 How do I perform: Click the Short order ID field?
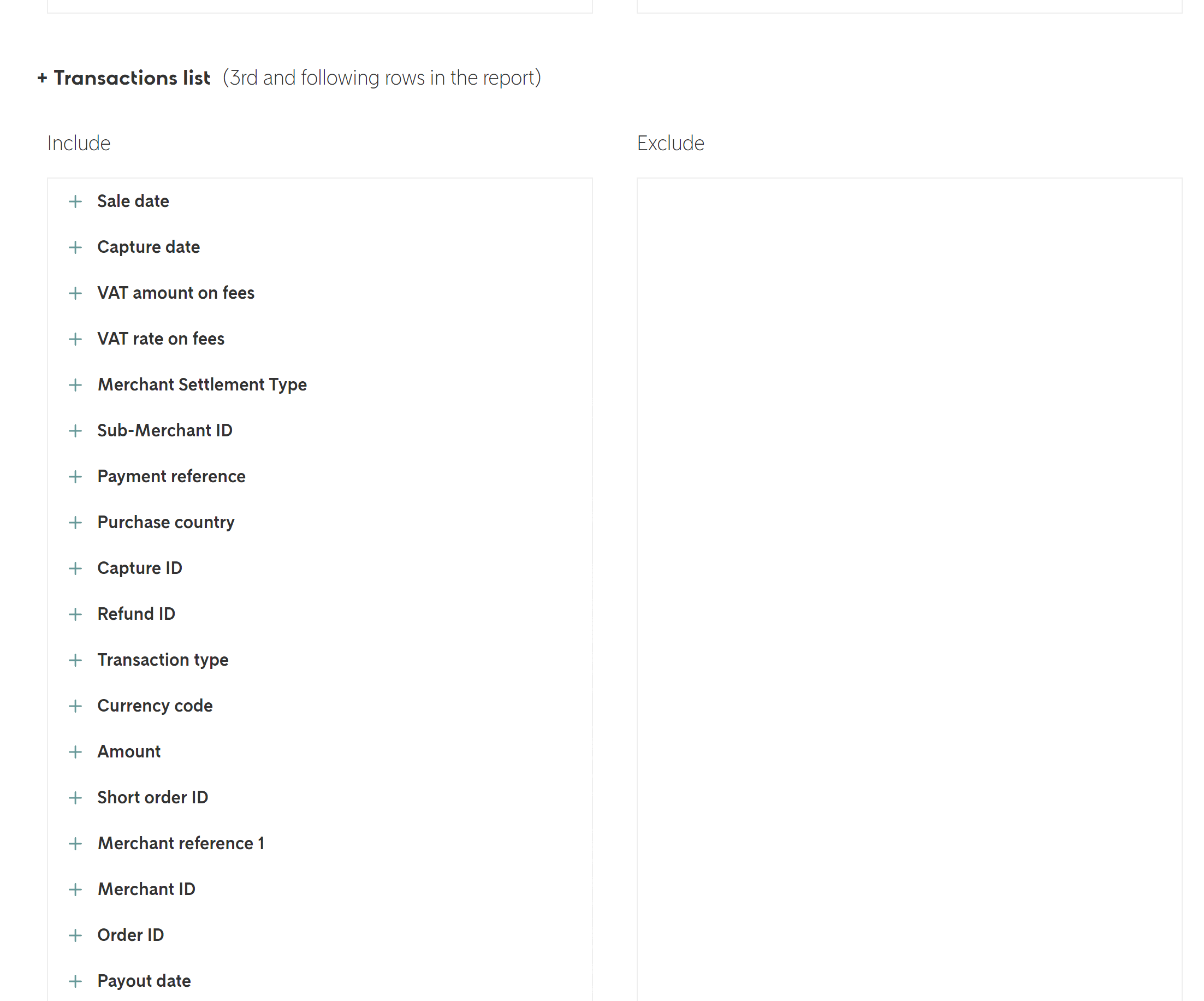(x=152, y=797)
